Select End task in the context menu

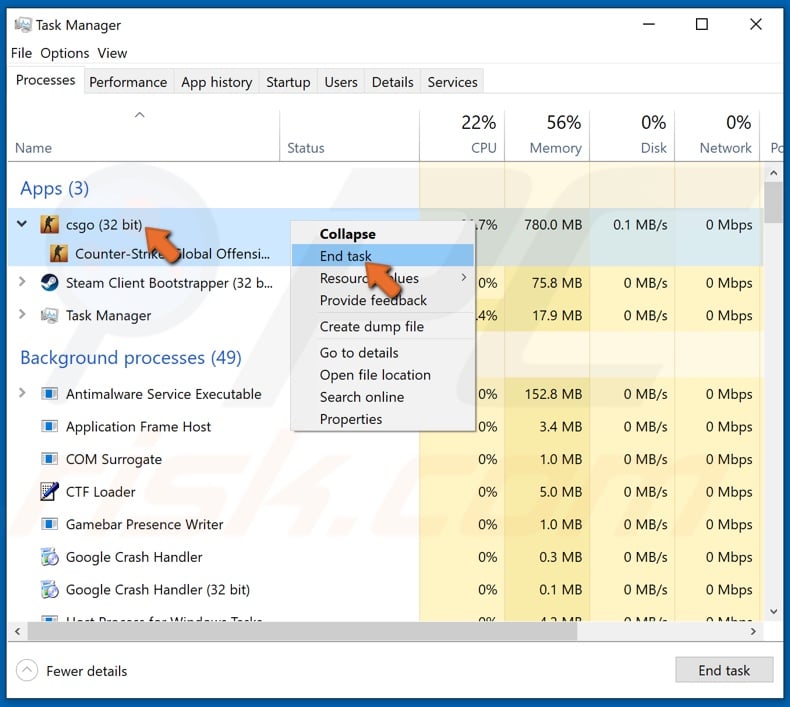click(383, 255)
